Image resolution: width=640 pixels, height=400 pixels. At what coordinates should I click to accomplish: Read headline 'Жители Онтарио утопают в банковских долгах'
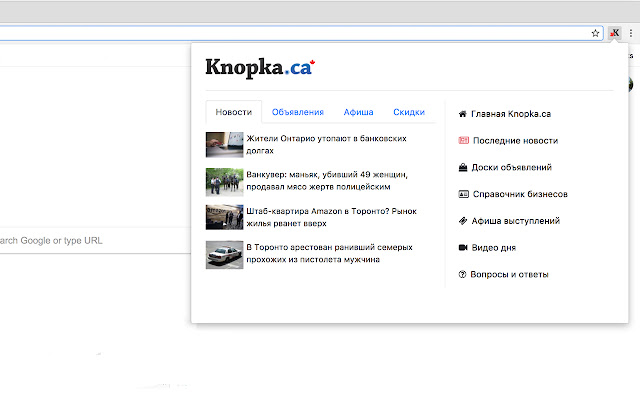(x=327, y=144)
